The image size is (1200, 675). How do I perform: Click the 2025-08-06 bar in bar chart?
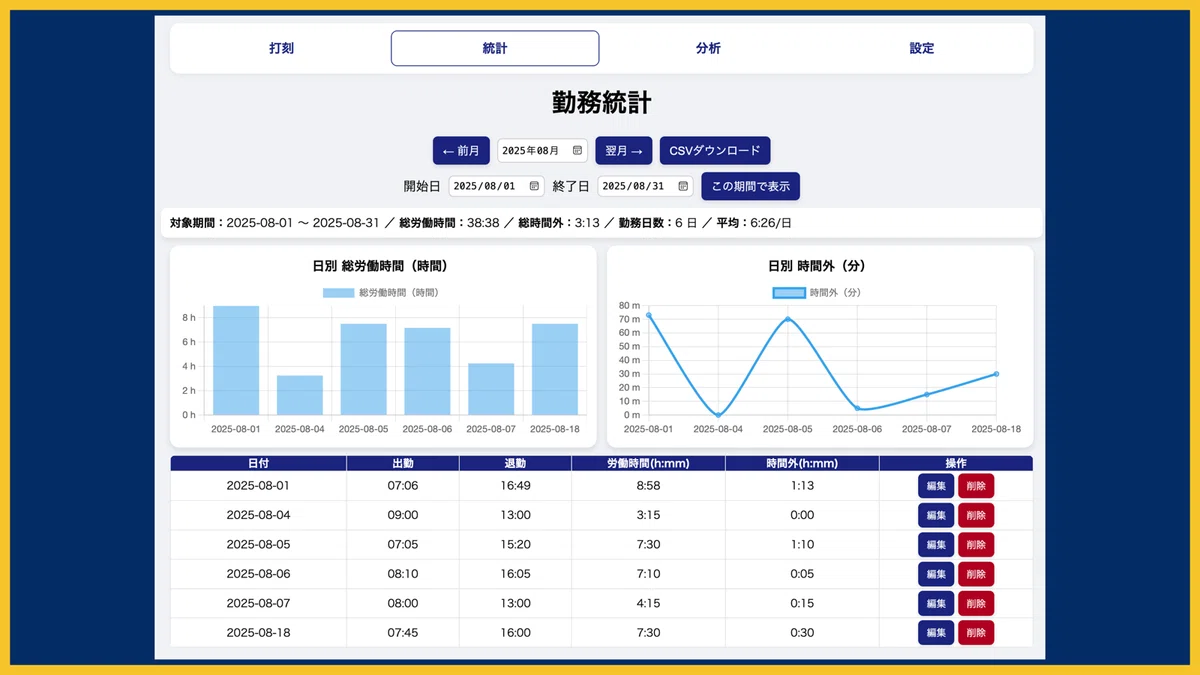tap(427, 371)
